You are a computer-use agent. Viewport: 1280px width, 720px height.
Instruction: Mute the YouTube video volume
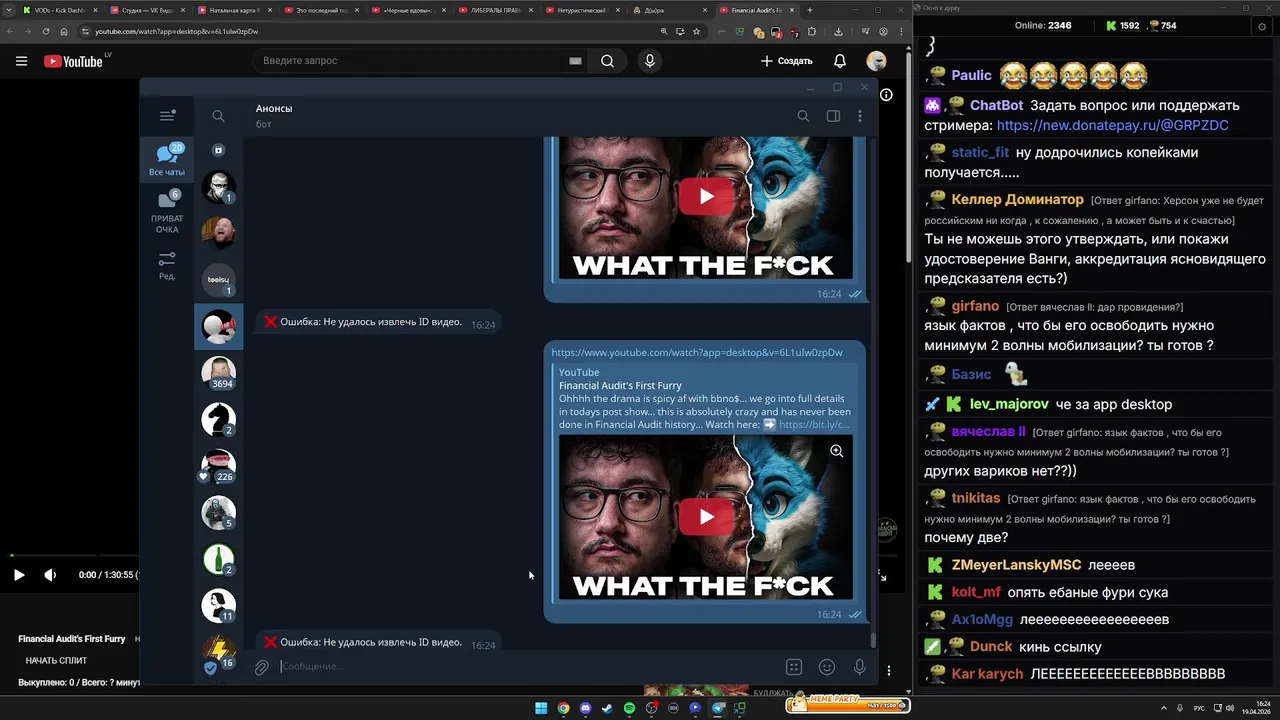click(50, 575)
